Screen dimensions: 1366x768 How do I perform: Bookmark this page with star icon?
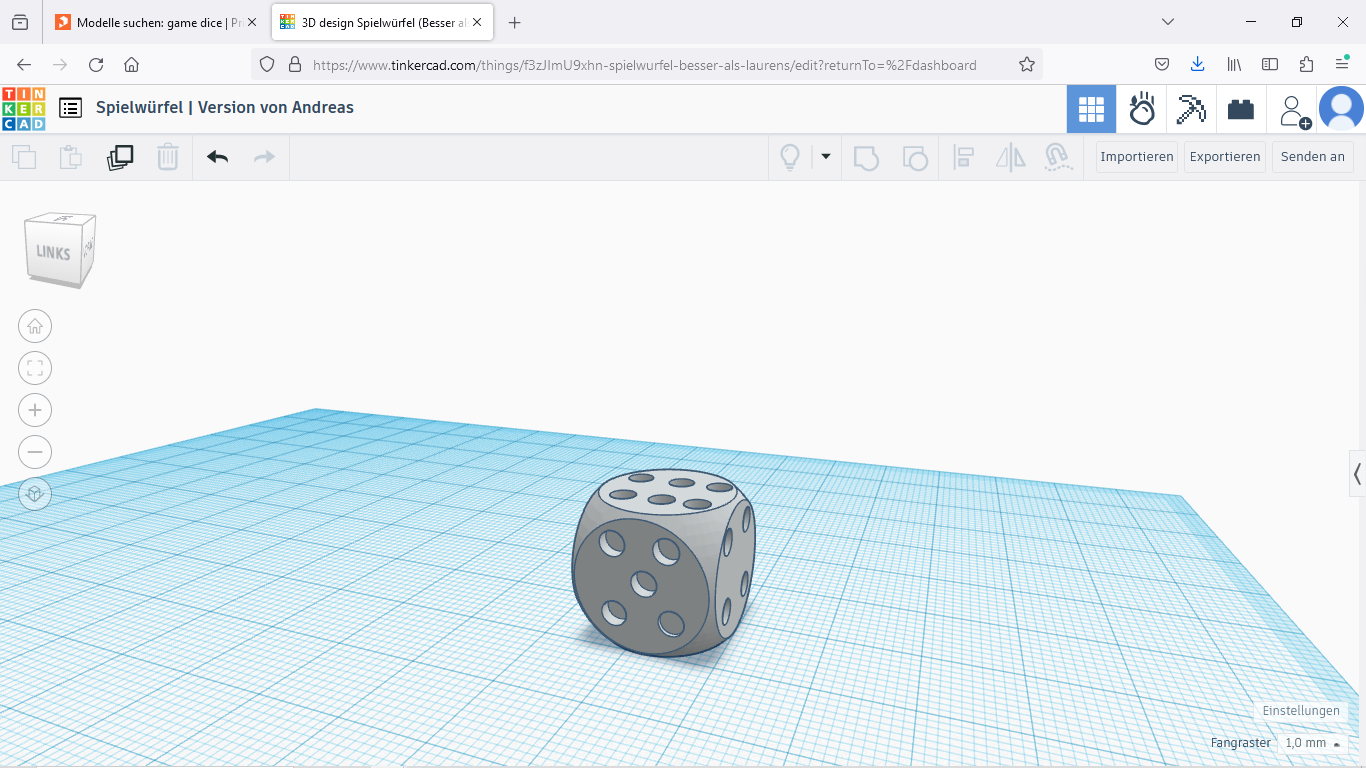click(1027, 65)
